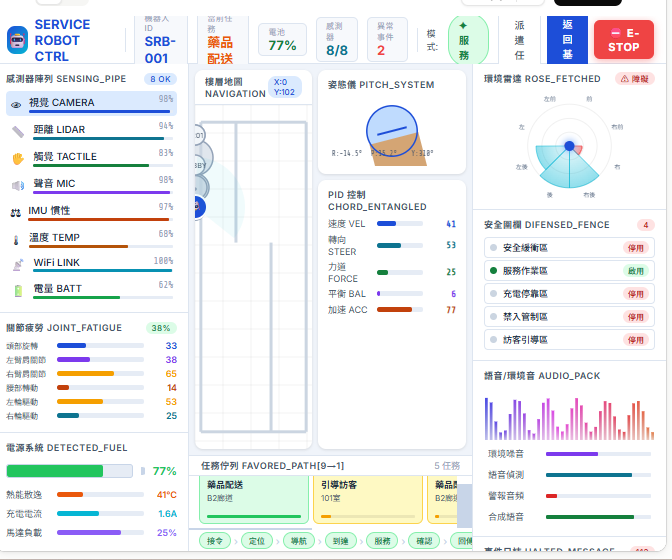Screen dimensions: 672x560
Task: Click the 環境噪音 level bar
Action: point(598,454)
